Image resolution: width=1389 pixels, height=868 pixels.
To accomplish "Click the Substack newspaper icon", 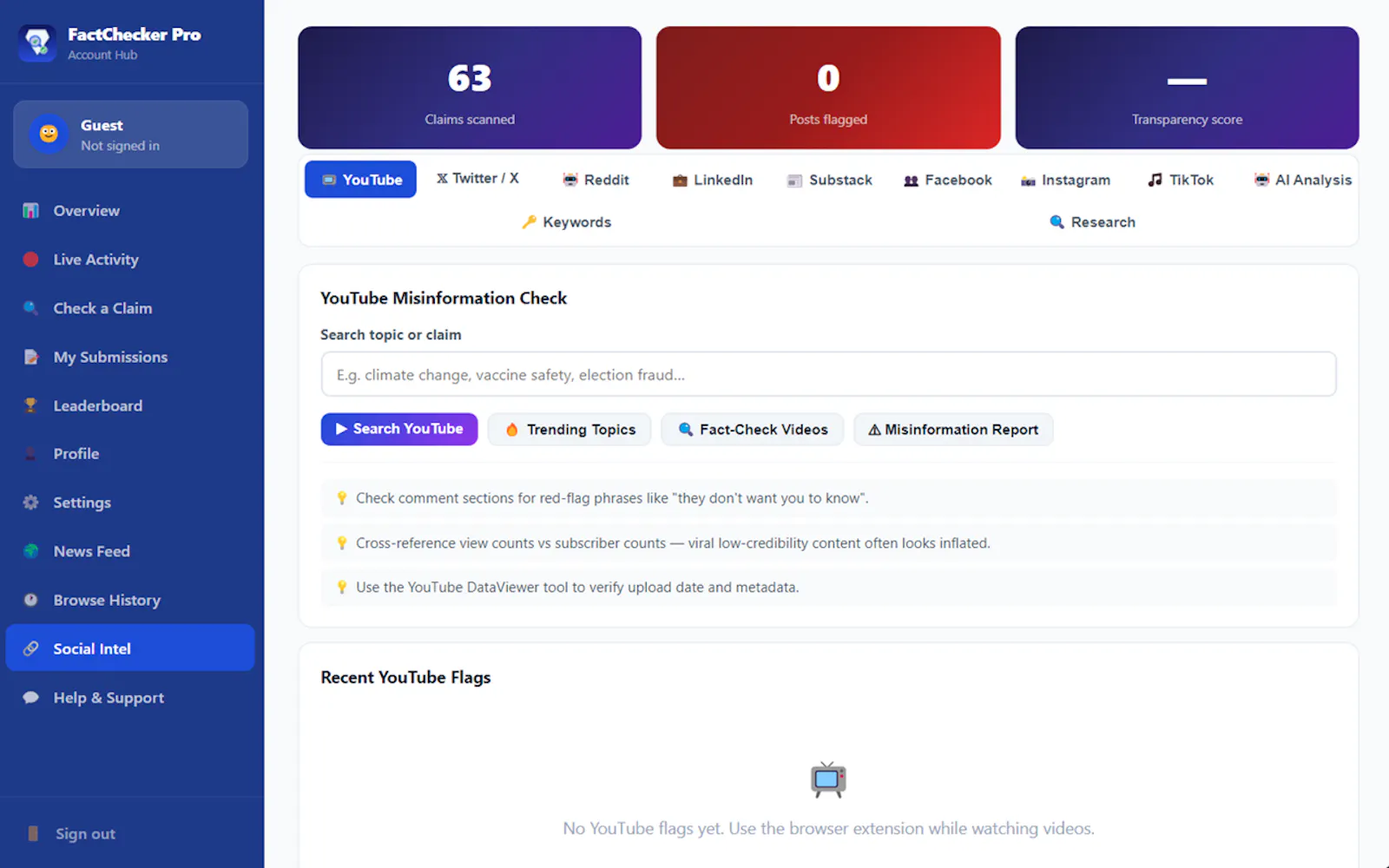I will (x=794, y=181).
